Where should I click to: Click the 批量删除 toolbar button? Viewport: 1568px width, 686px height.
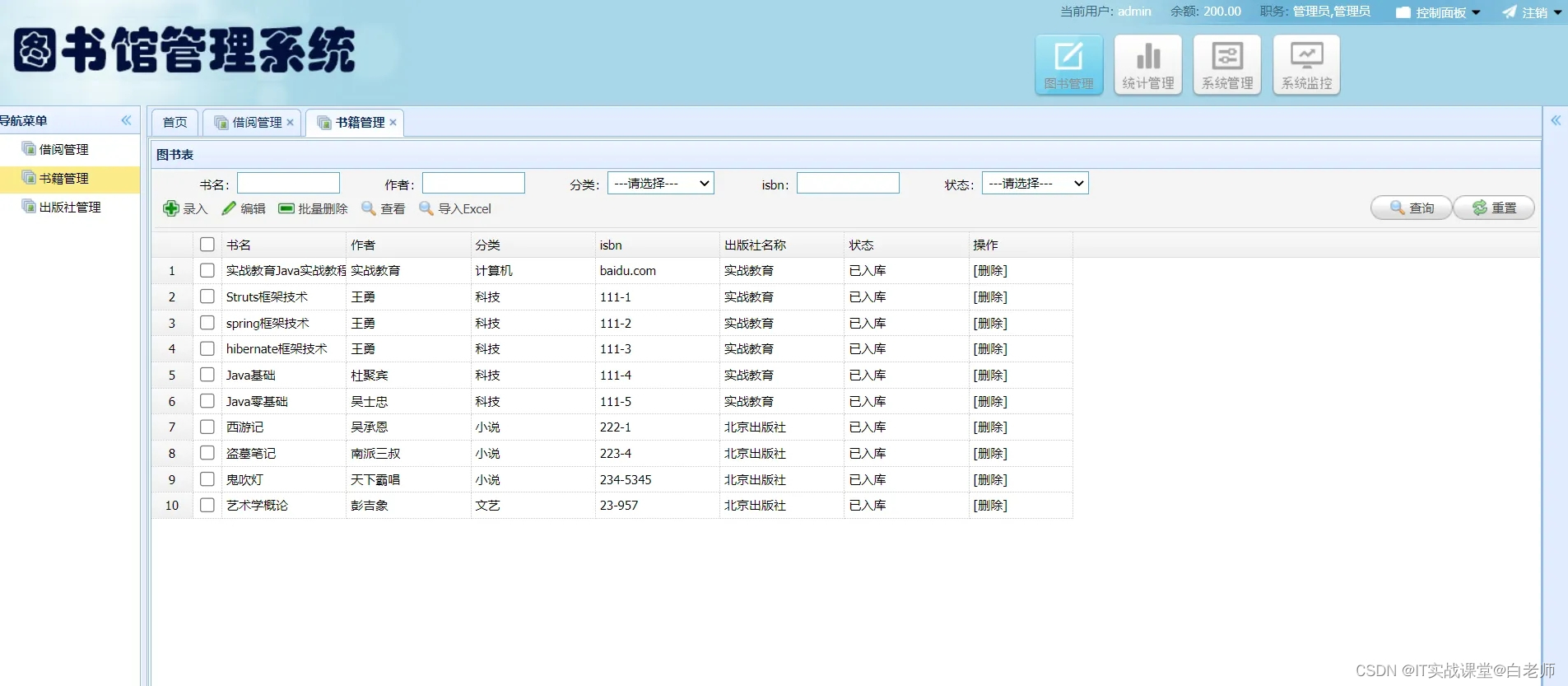313,208
